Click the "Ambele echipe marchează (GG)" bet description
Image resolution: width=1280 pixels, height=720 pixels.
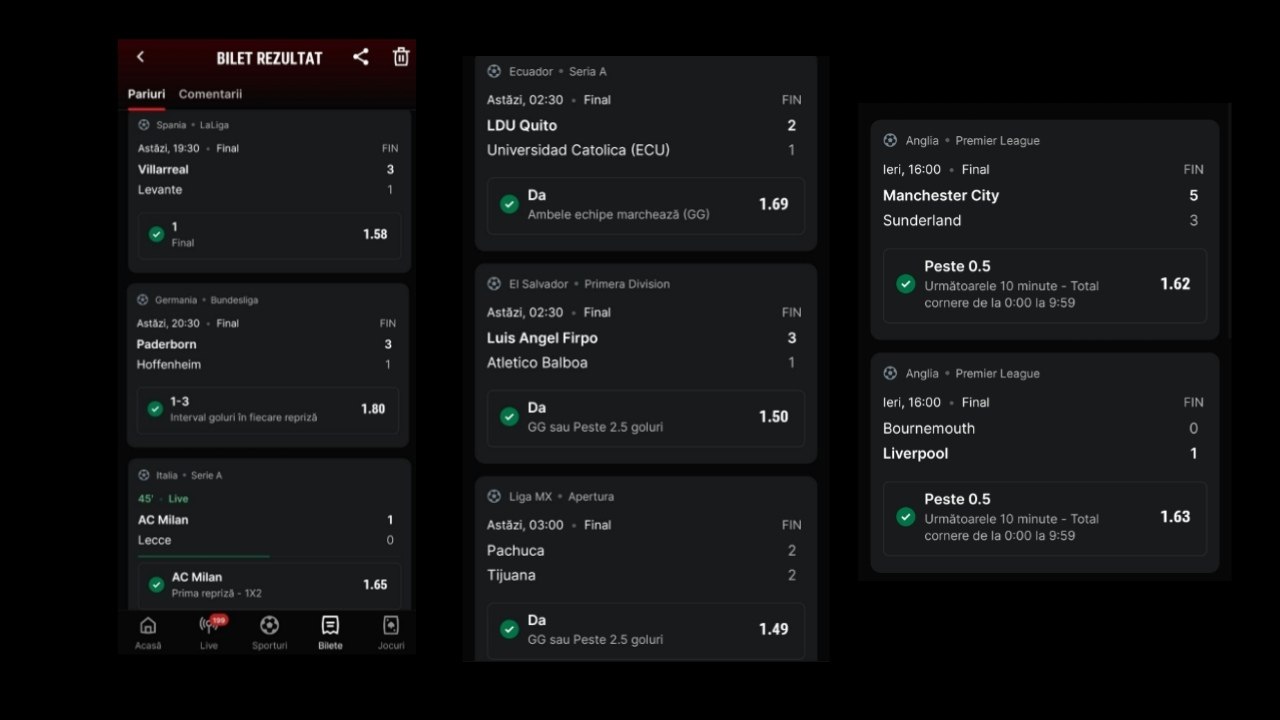tap(619, 214)
